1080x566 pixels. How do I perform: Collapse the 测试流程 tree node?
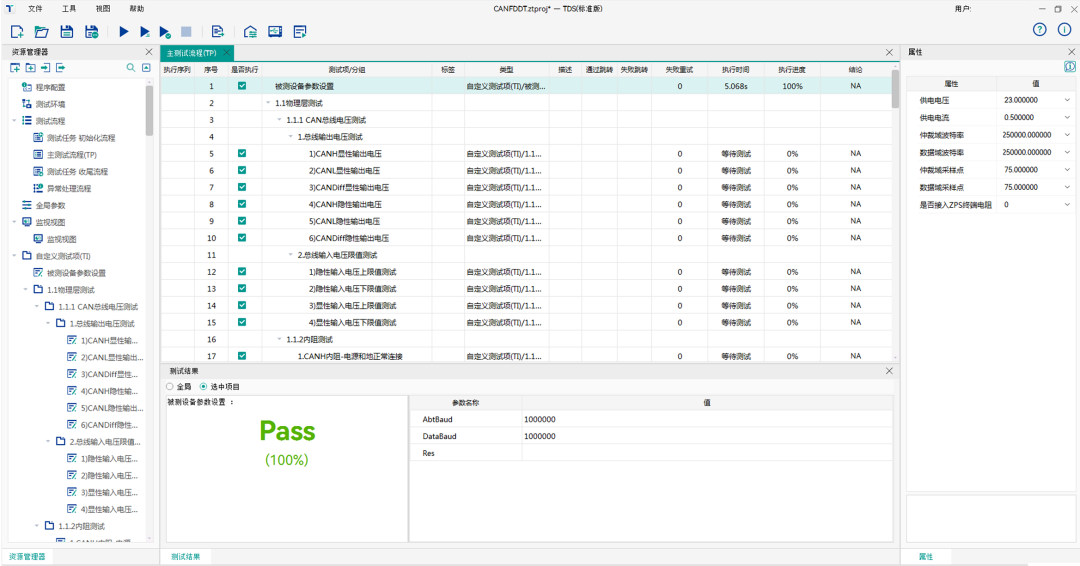[14, 121]
